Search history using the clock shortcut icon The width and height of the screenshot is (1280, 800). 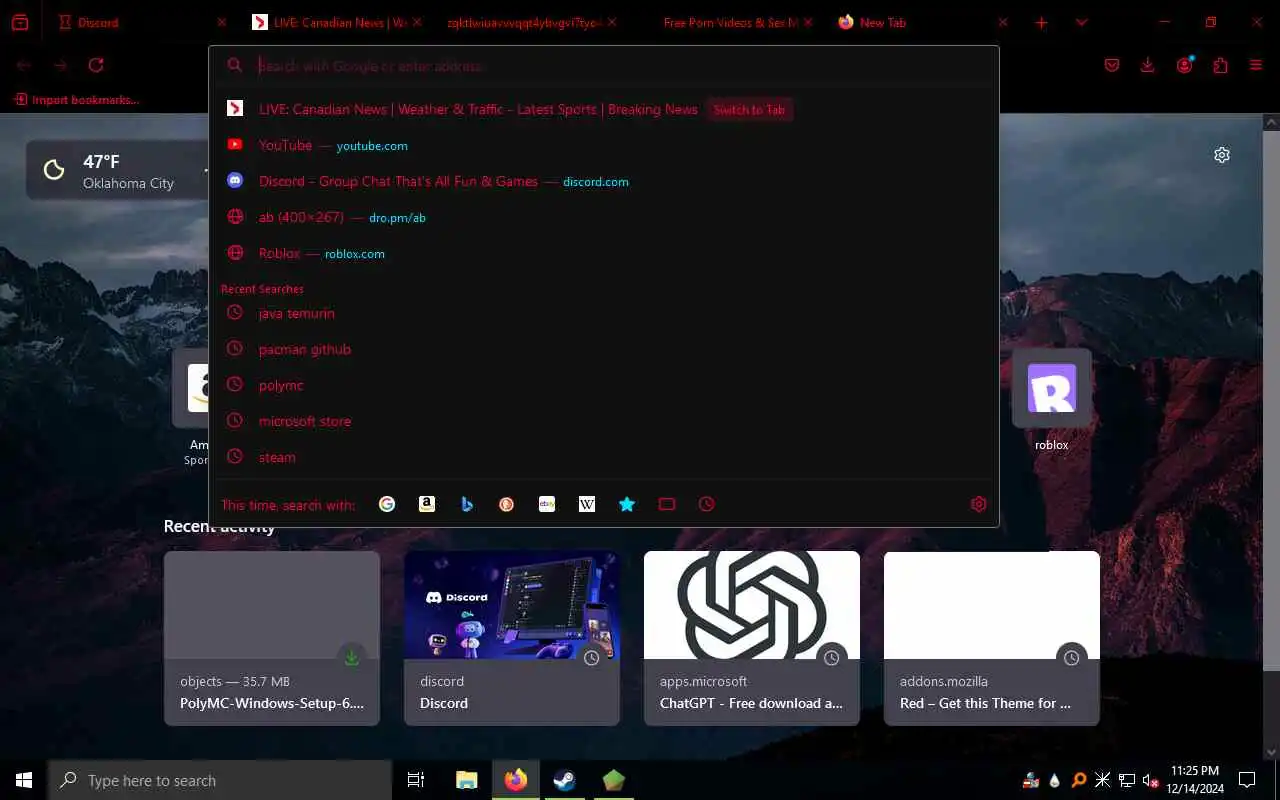pos(707,504)
